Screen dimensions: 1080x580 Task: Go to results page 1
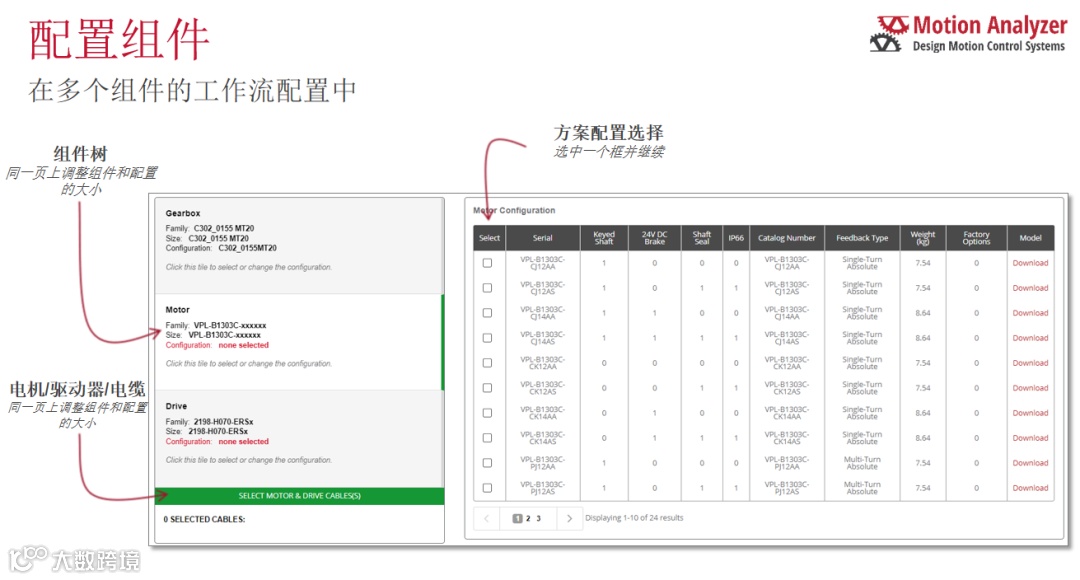coord(517,519)
